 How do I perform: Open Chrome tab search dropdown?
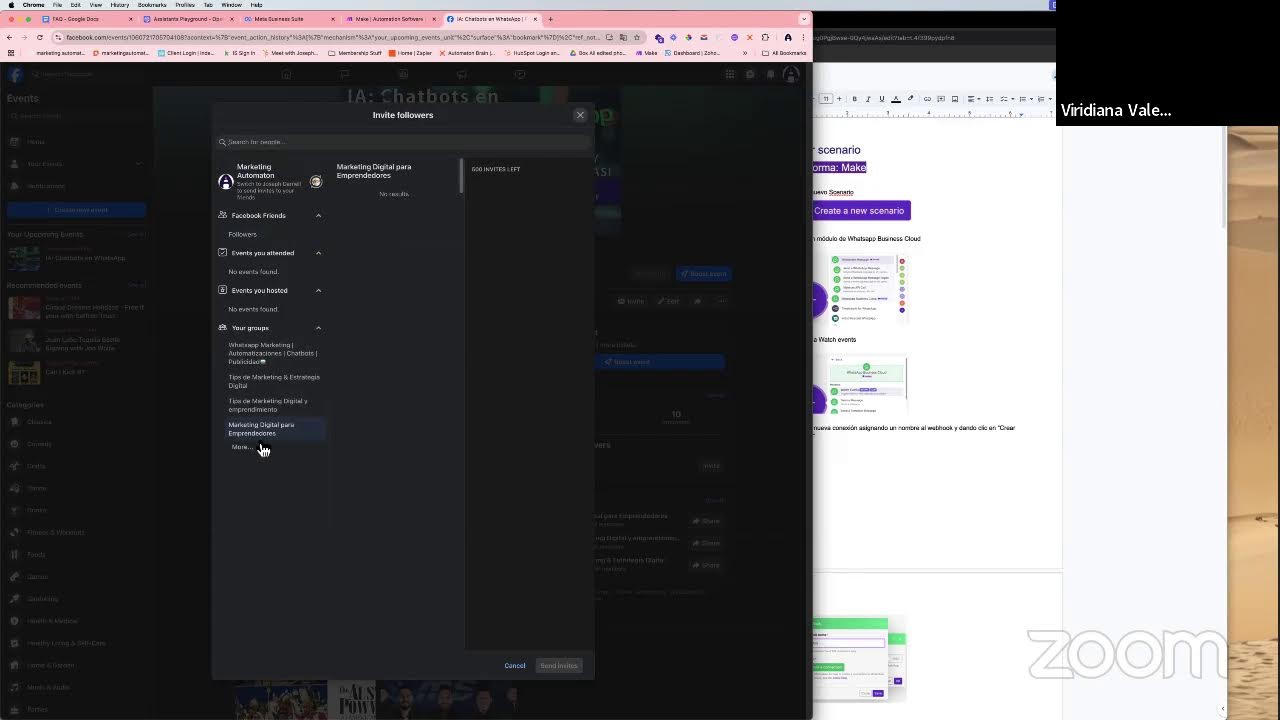pos(804,19)
